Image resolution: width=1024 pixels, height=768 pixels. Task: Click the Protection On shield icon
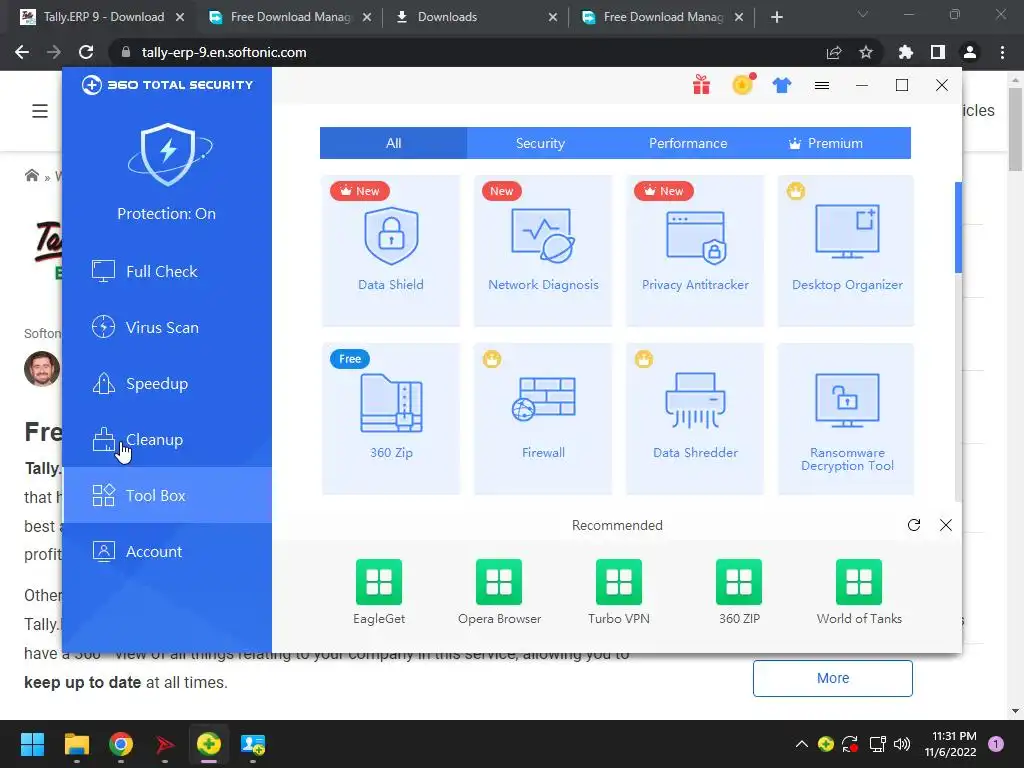click(168, 155)
